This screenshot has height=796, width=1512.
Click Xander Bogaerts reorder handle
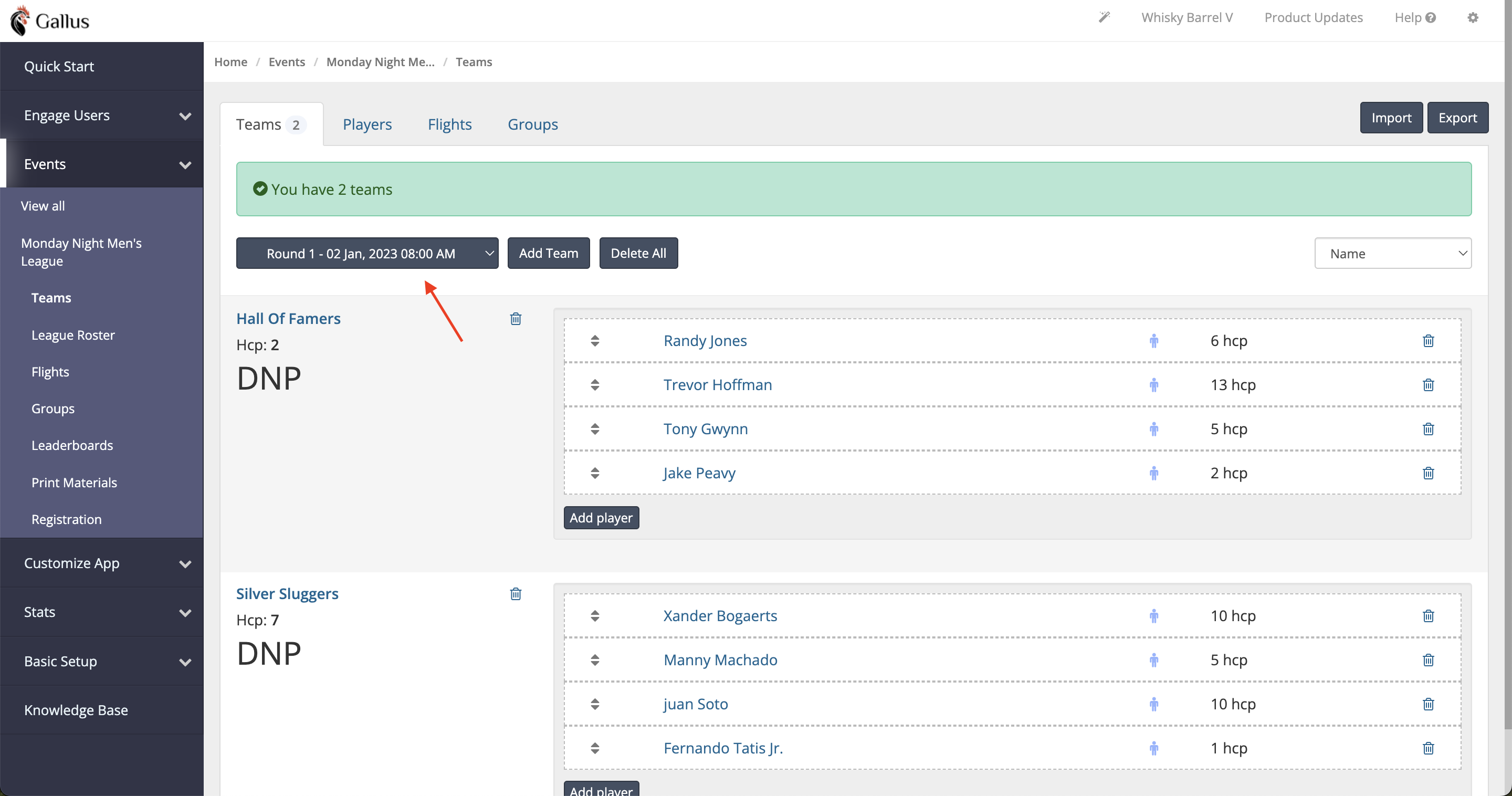pyautogui.click(x=595, y=616)
